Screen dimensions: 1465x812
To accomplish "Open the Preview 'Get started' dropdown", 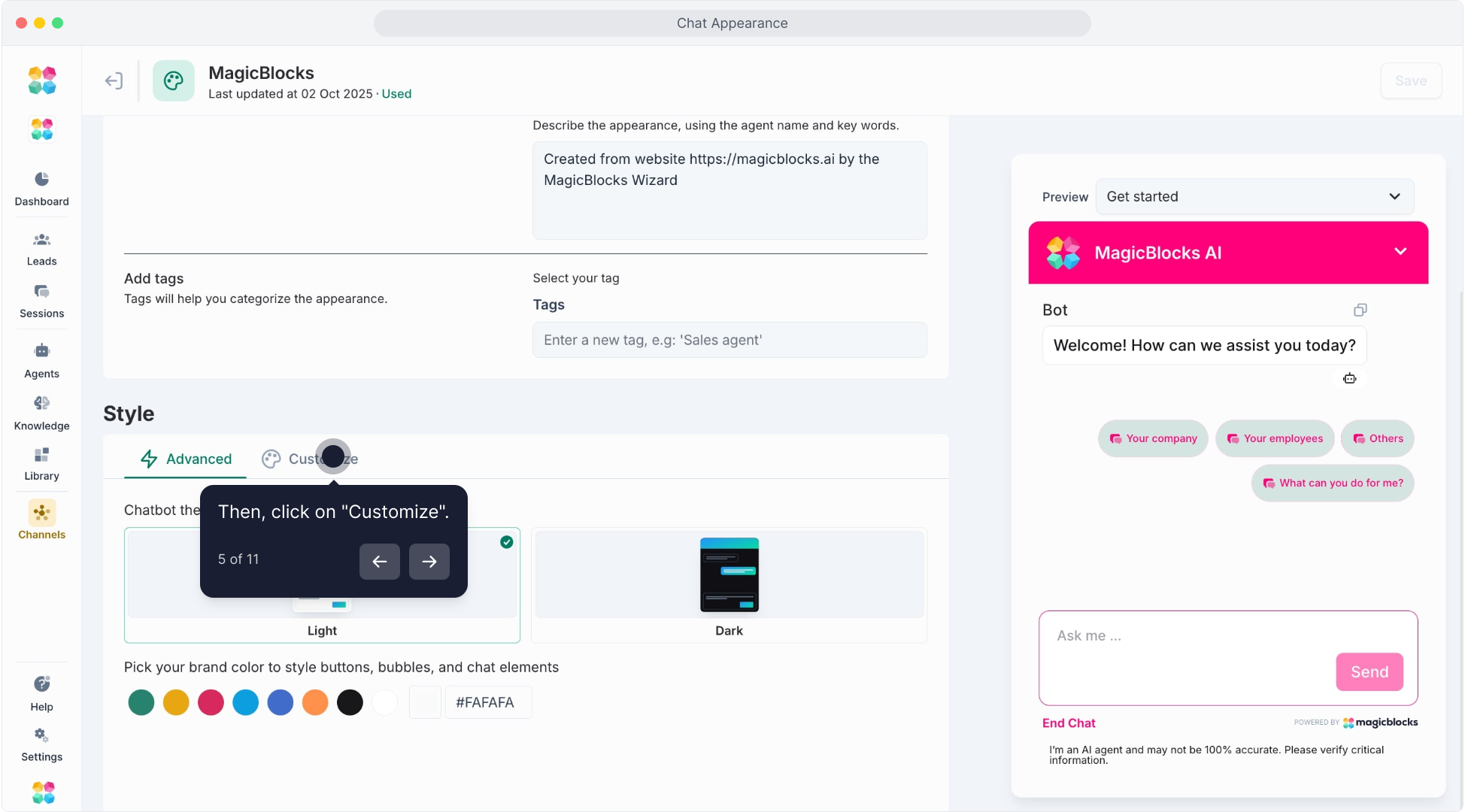I will [x=1254, y=197].
